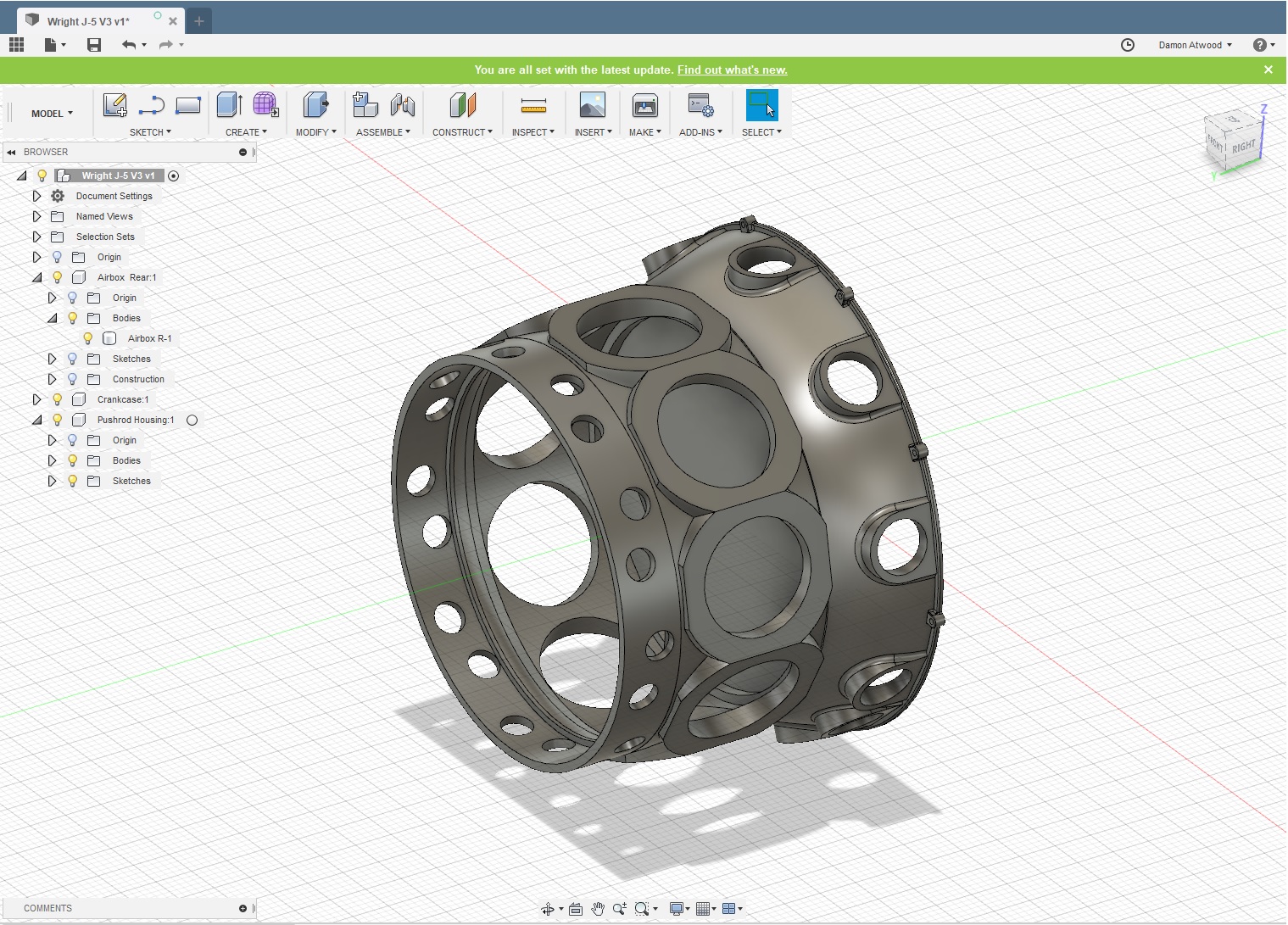Click the Look At icon in navigation bar
1288x925 pixels.
[576, 909]
